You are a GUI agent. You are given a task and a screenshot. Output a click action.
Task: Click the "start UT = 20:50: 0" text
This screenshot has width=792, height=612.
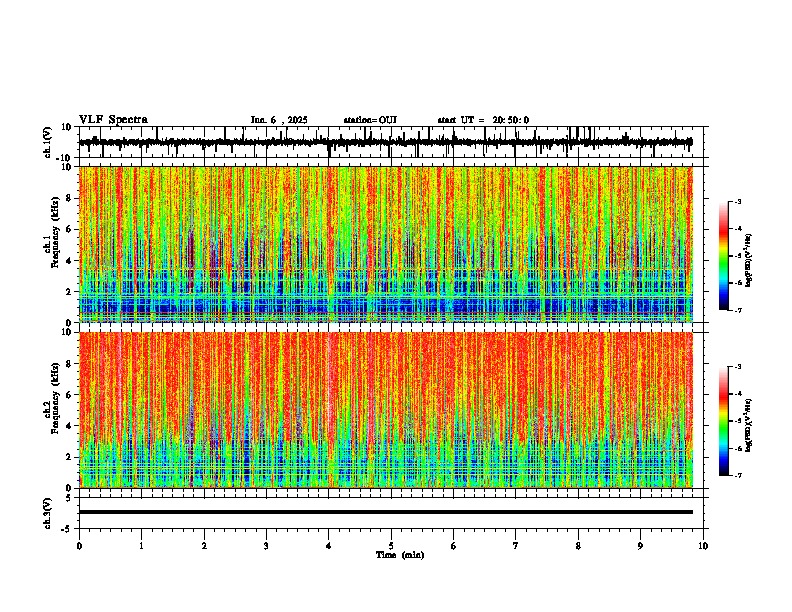pyautogui.click(x=483, y=120)
